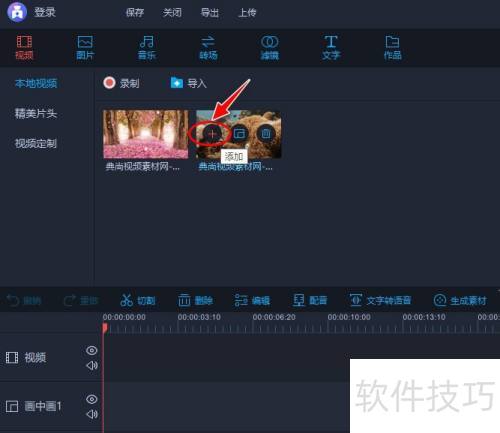This screenshot has height=433, width=500.
Task: Mute the 视频 track speaker icon
Action: click(92, 366)
